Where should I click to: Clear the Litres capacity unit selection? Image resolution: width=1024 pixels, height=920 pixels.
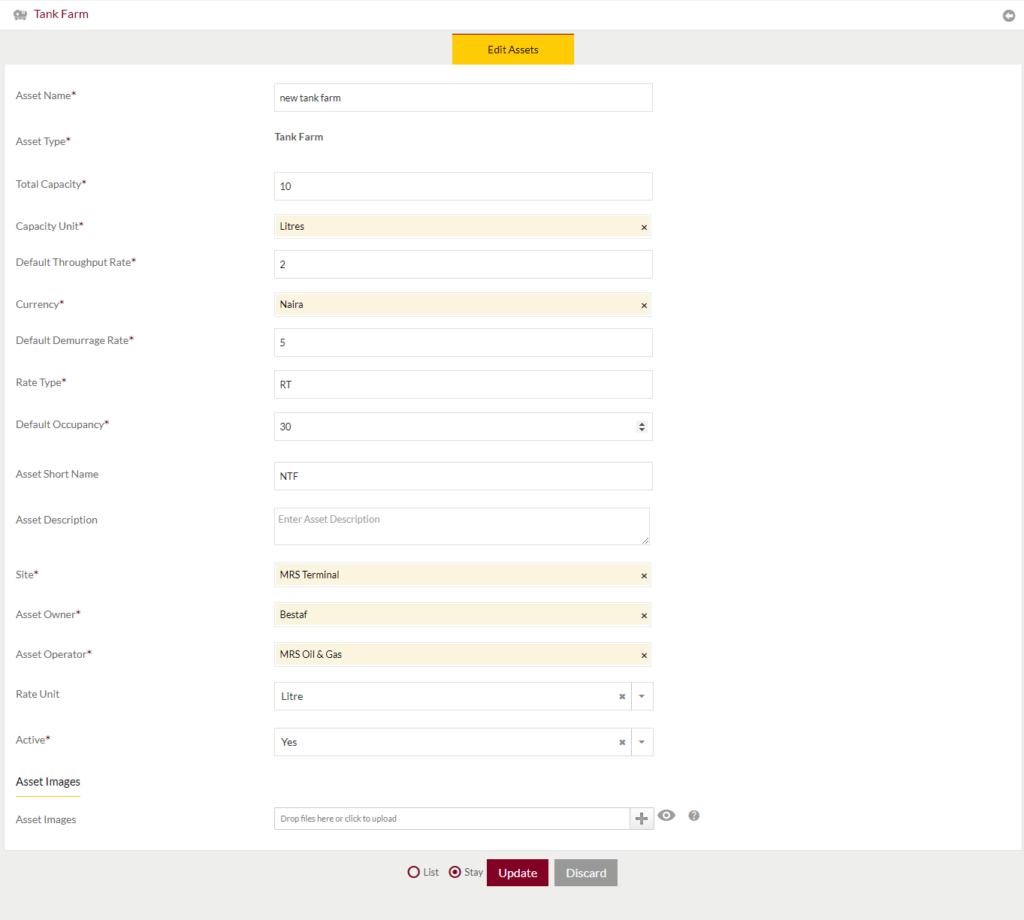tap(644, 227)
